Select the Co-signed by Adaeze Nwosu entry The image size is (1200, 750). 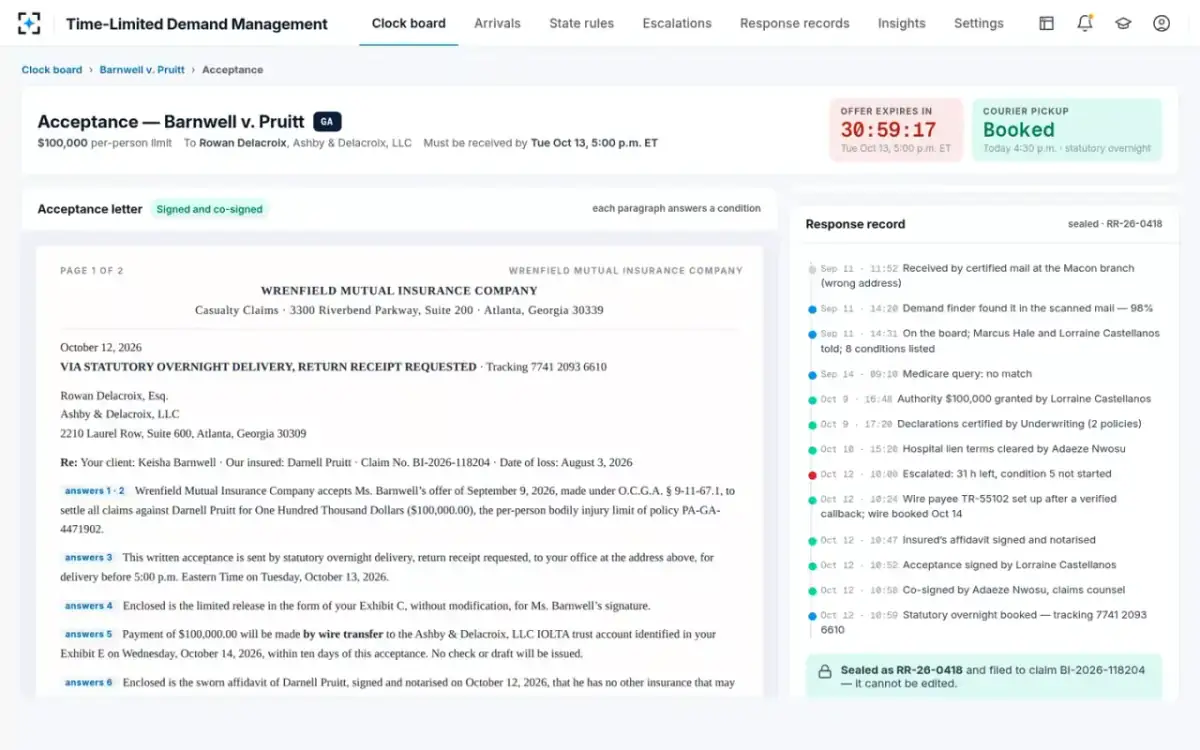pos(985,590)
